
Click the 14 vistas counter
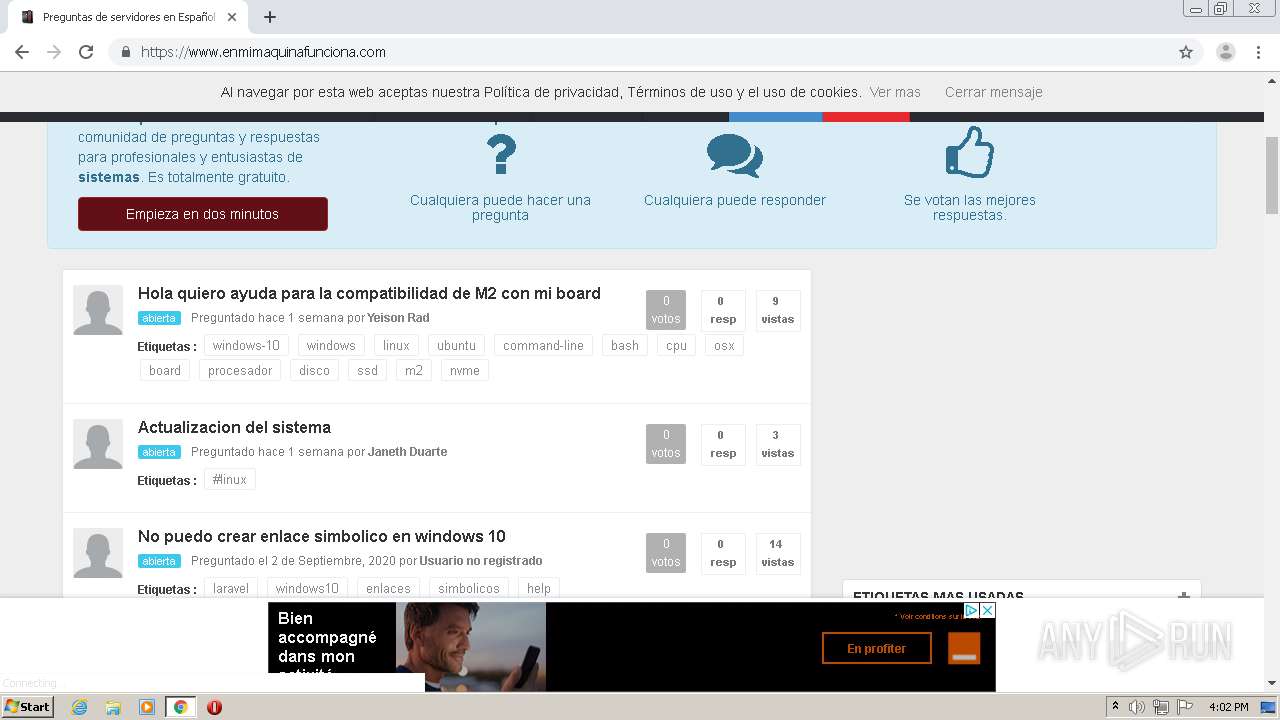coord(777,553)
